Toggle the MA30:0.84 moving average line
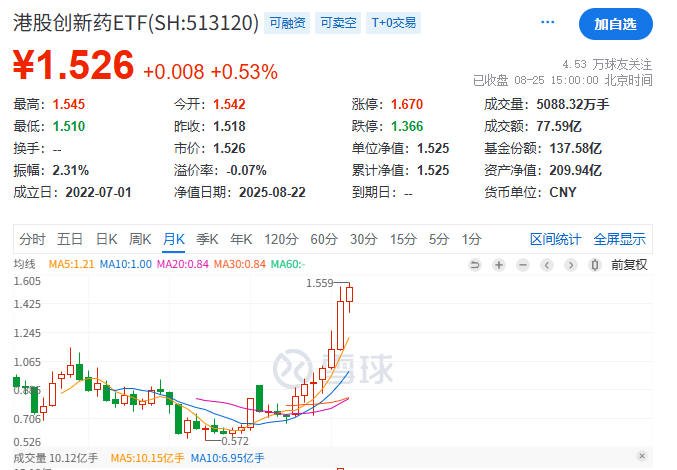This screenshot has width=677, height=470. pyautogui.click(x=240, y=264)
